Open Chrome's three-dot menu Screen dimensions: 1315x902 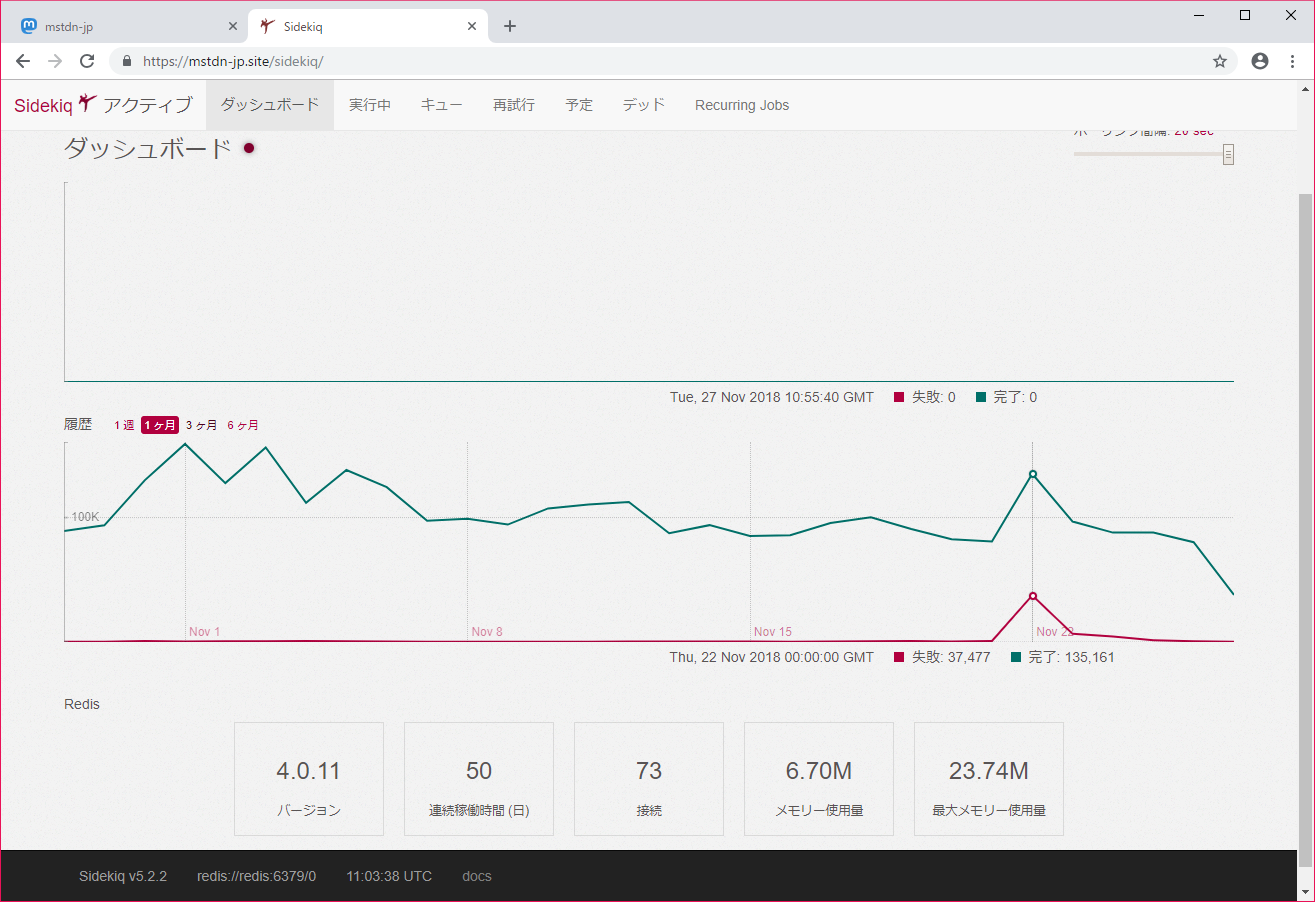tap(1292, 61)
